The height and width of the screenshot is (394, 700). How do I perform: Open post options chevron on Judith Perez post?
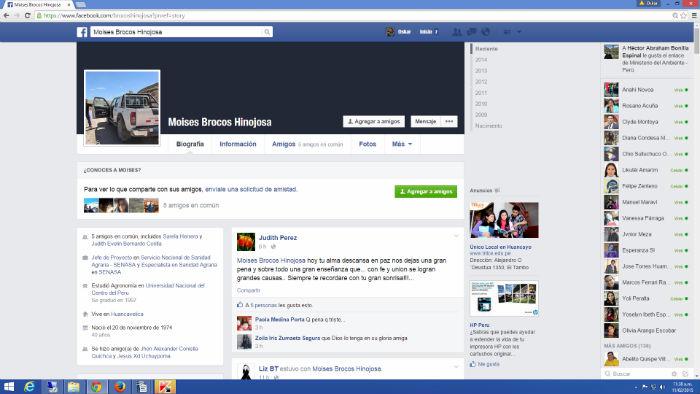[456, 236]
